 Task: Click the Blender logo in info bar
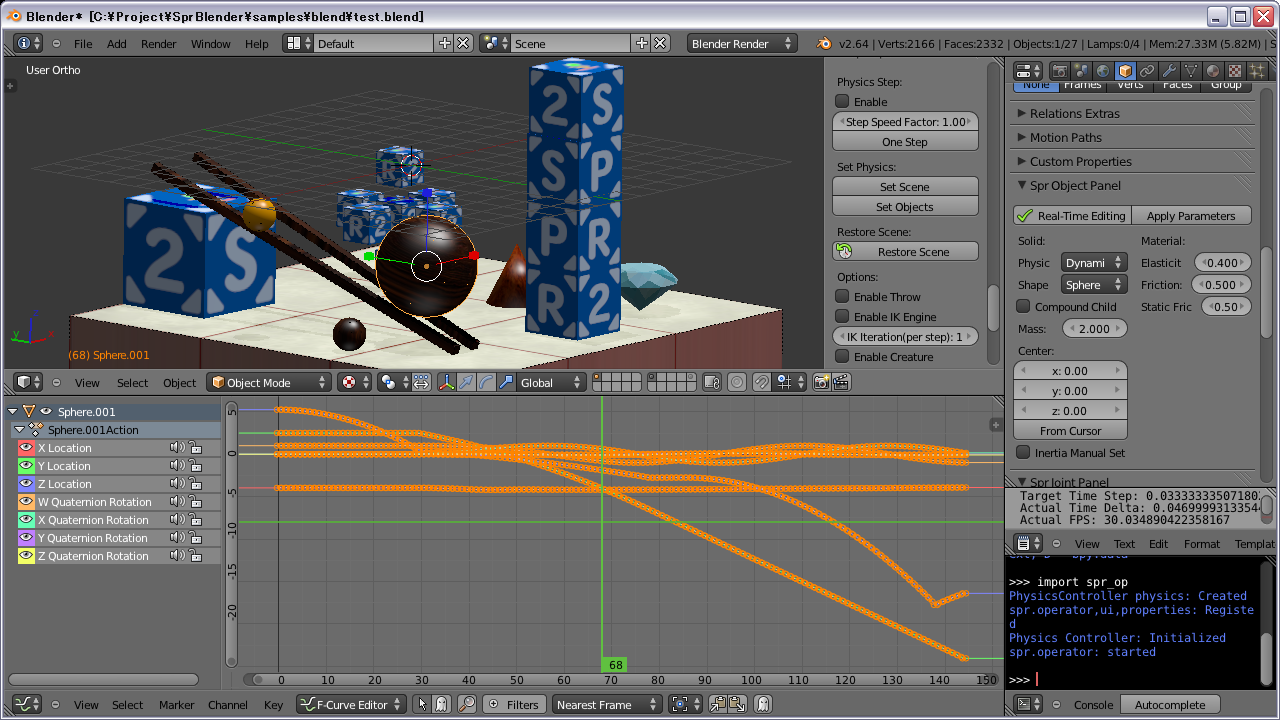click(824, 43)
